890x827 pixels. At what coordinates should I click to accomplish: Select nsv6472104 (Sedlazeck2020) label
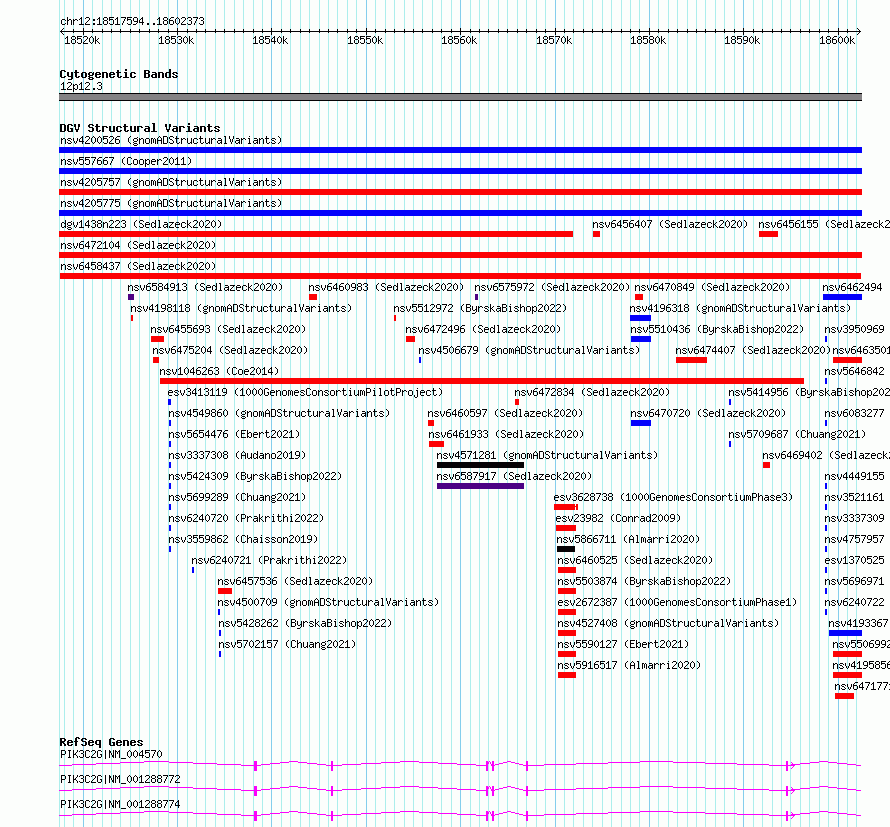pos(138,245)
